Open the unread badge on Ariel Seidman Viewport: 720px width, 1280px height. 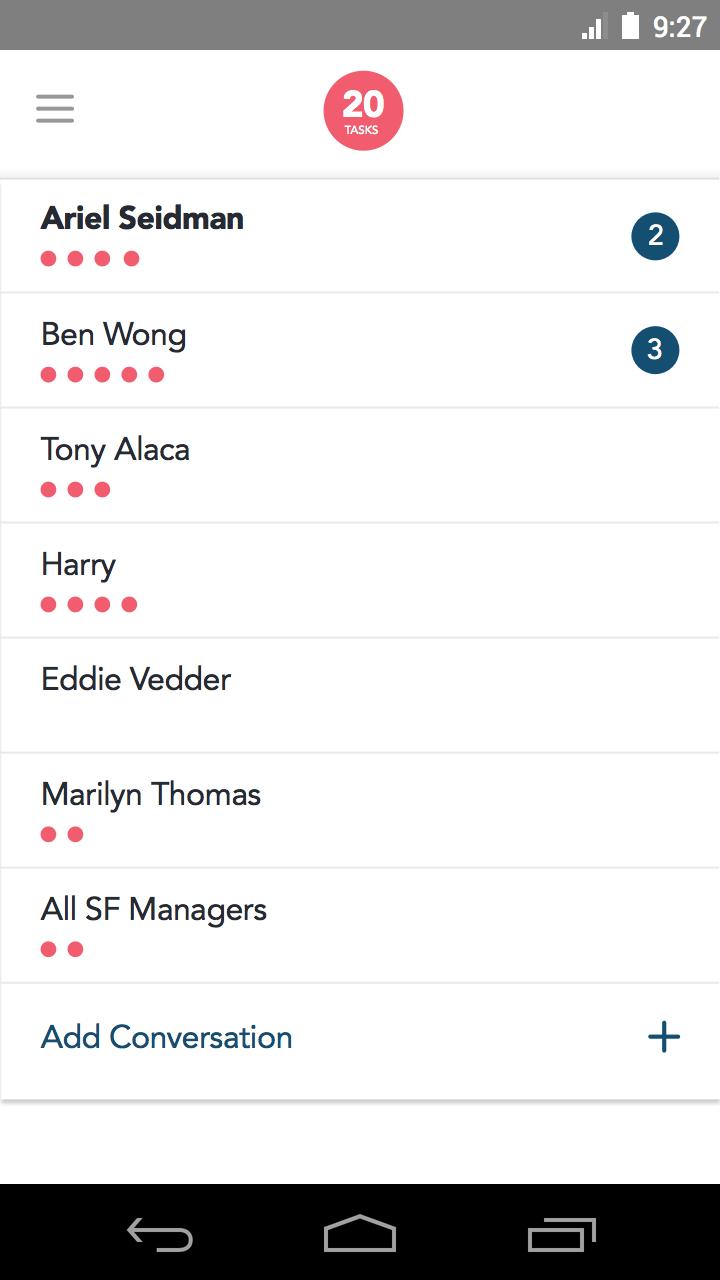pyautogui.click(x=655, y=236)
